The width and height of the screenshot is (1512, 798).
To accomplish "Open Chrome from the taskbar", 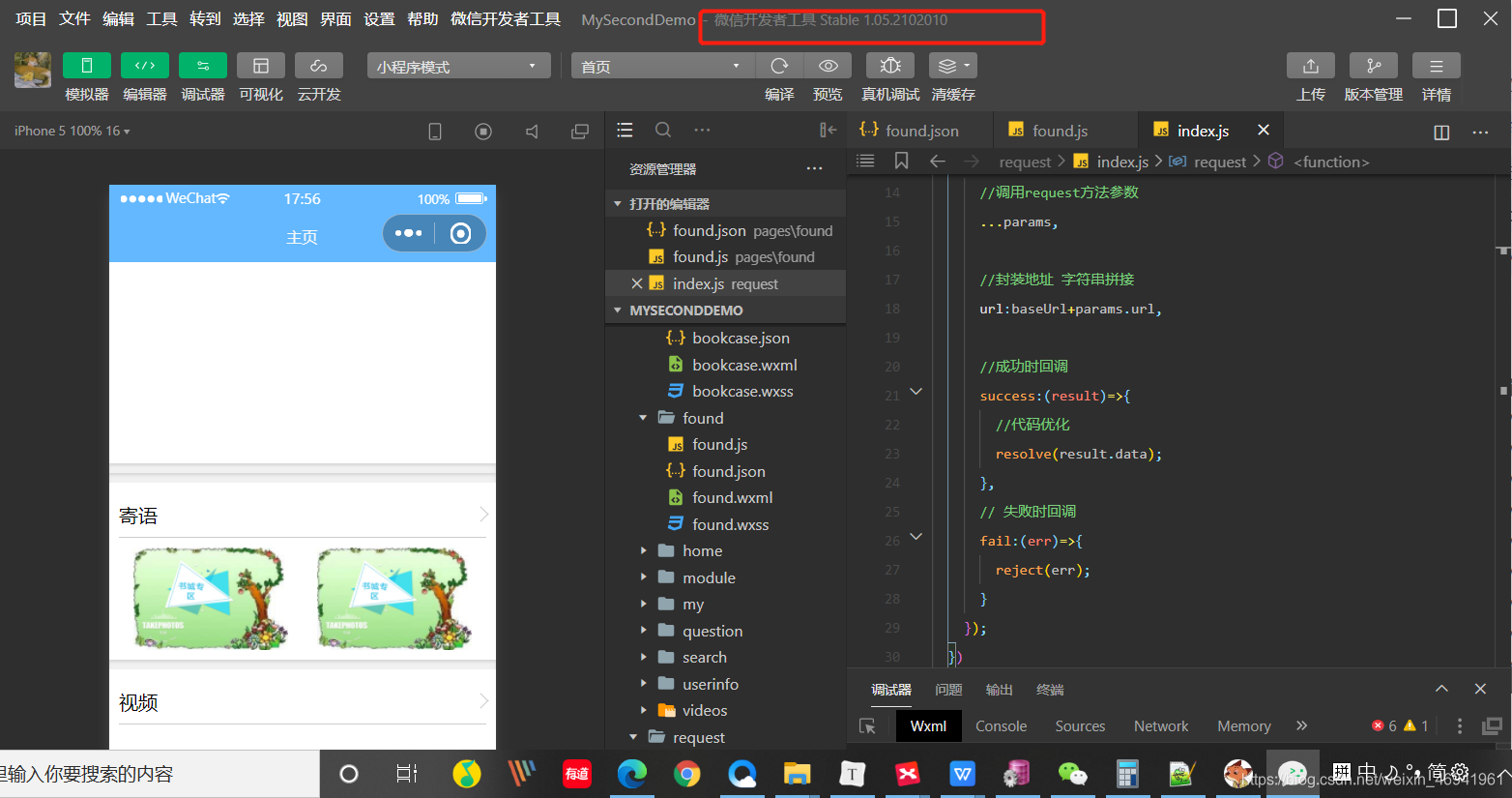I will [687, 774].
